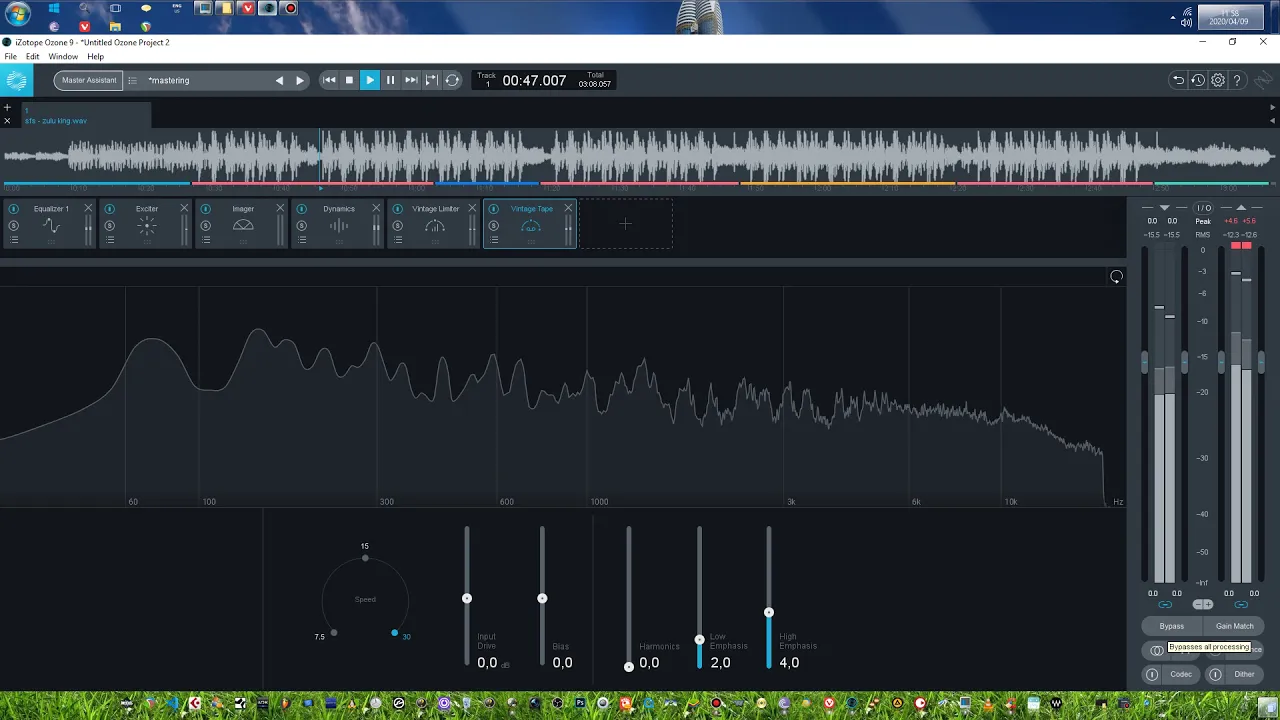The width and height of the screenshot is (1280, 720).
Task: Open Vintage Tape module preset list
Action: (494, 240)
